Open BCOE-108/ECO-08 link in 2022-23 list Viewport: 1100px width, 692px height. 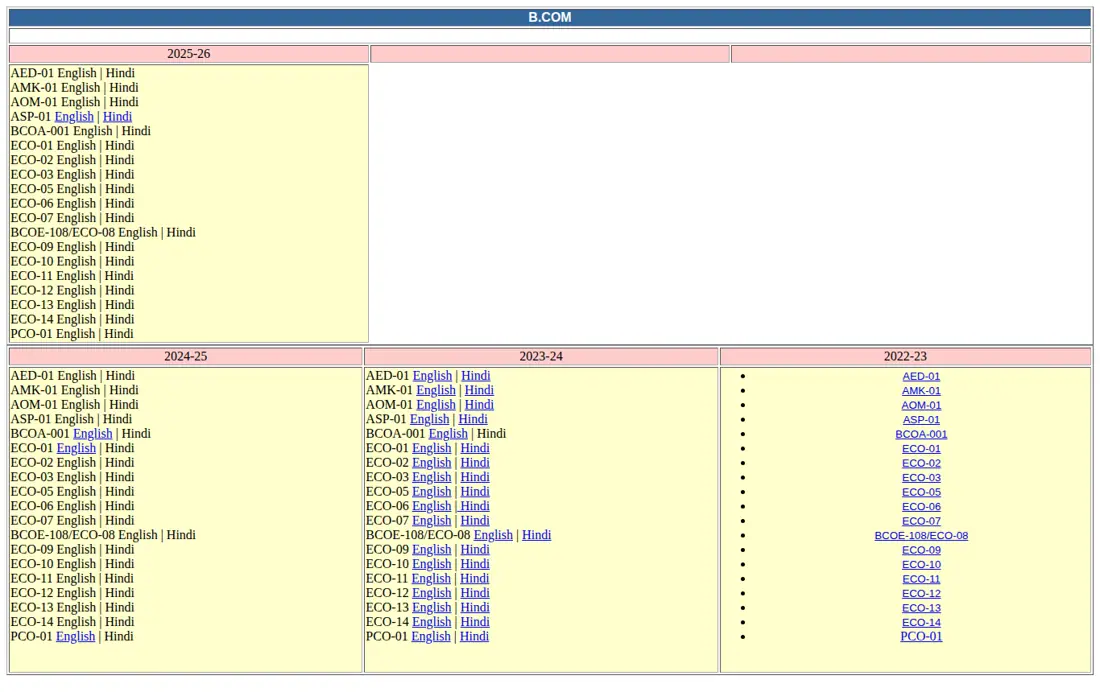tap(921, 535)
